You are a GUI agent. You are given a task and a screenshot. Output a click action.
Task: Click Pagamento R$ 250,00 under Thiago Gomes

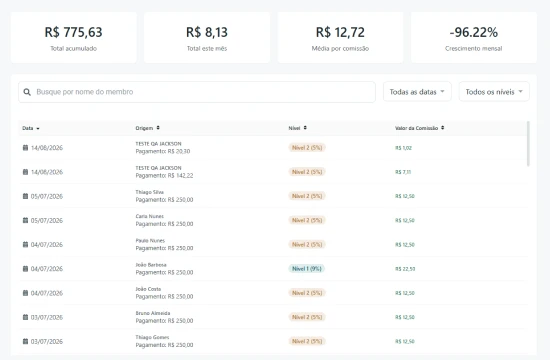[x=164, y=345]
